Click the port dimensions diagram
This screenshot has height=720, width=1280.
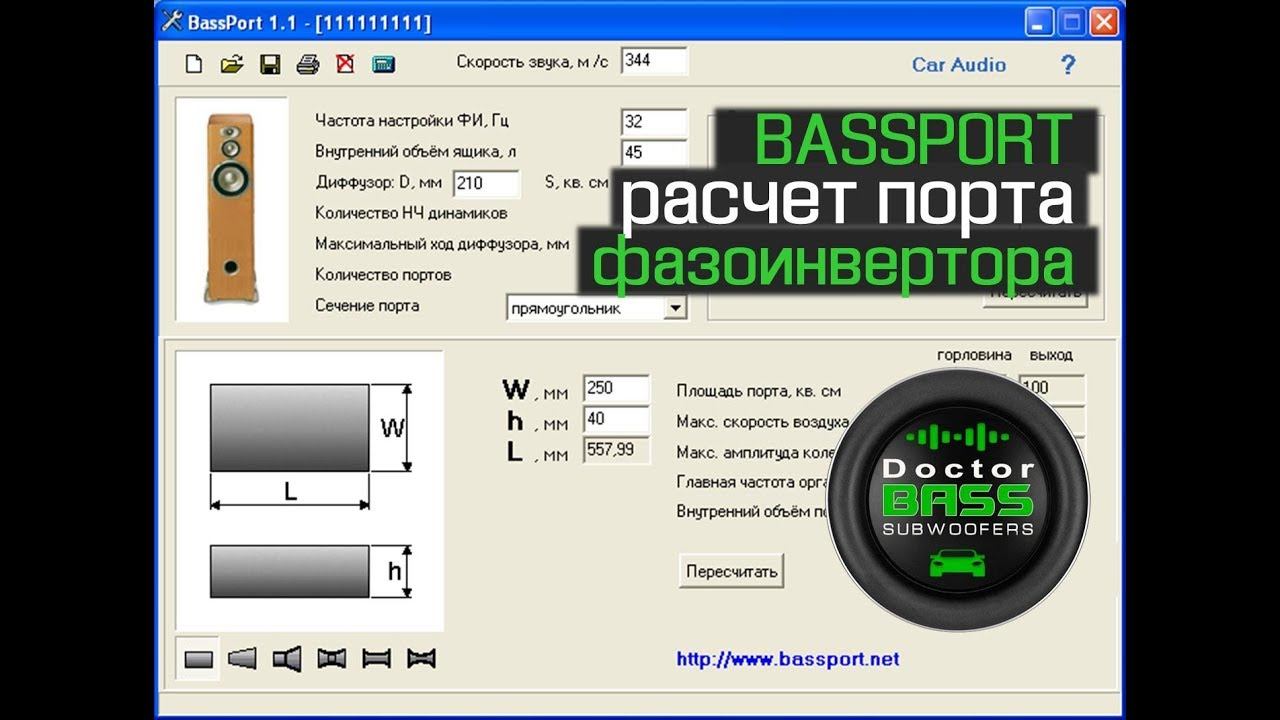pos(310,493)
